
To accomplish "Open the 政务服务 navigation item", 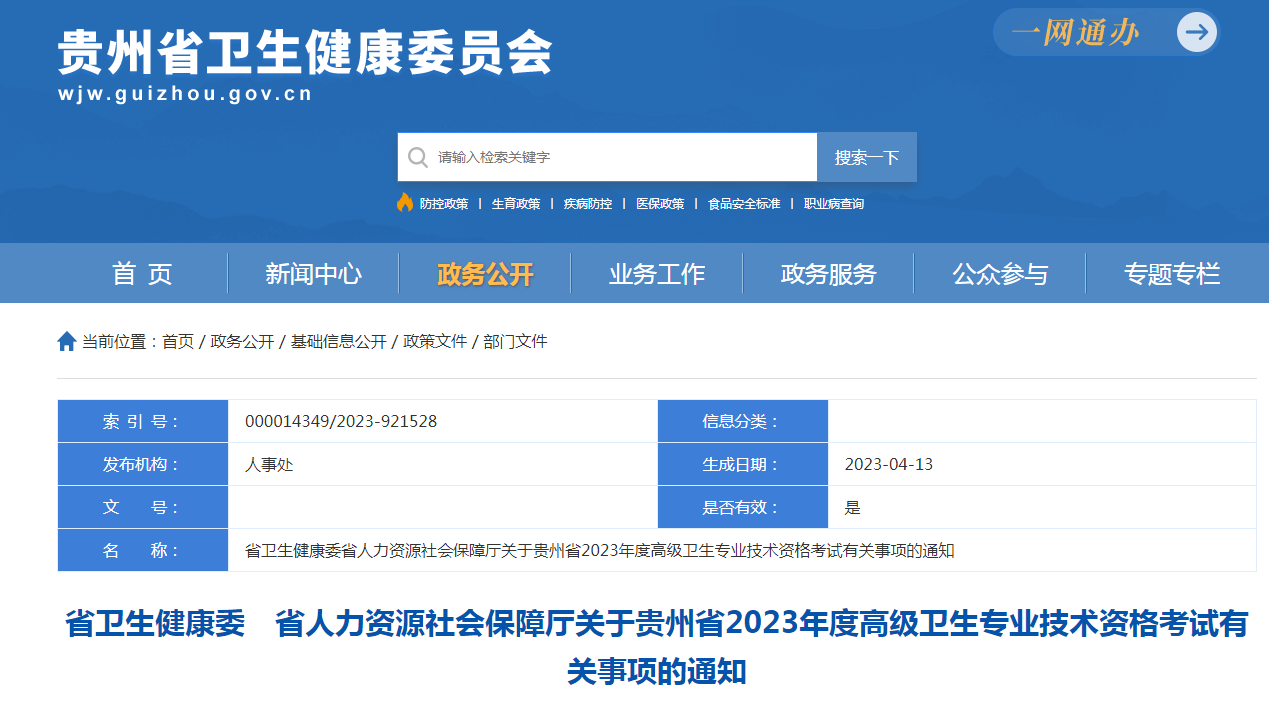I will 828,274.
